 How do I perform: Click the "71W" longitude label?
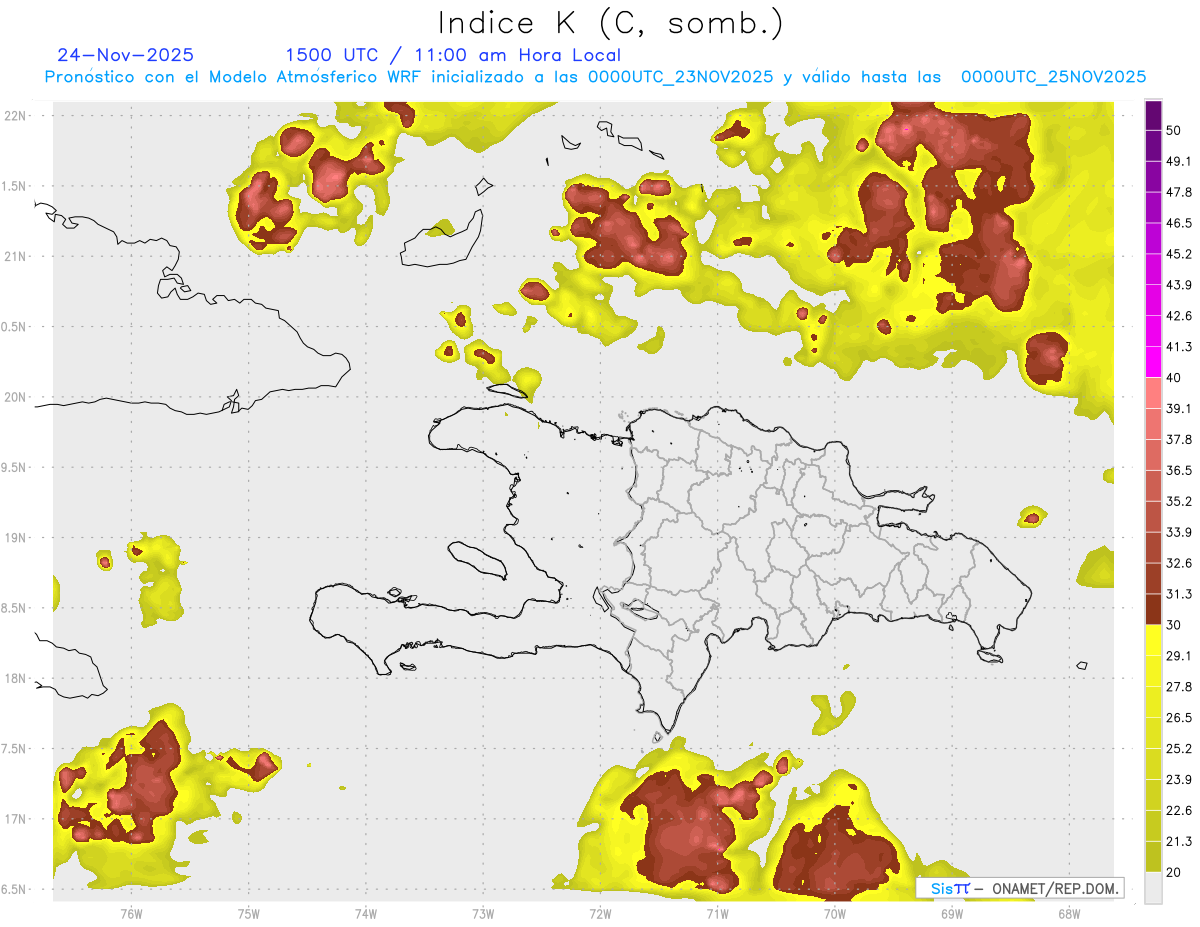tap(717, 914)
